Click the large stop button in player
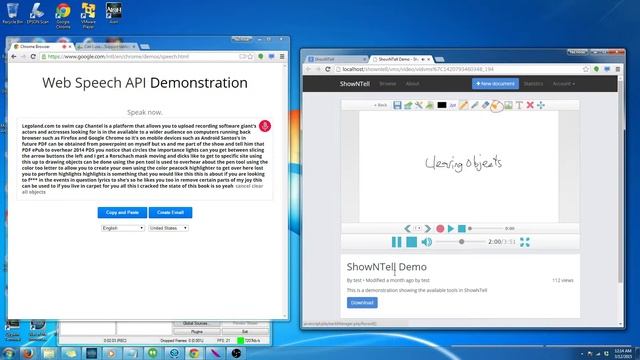Viewport: 640px width, 360px height. pos(411,242)
